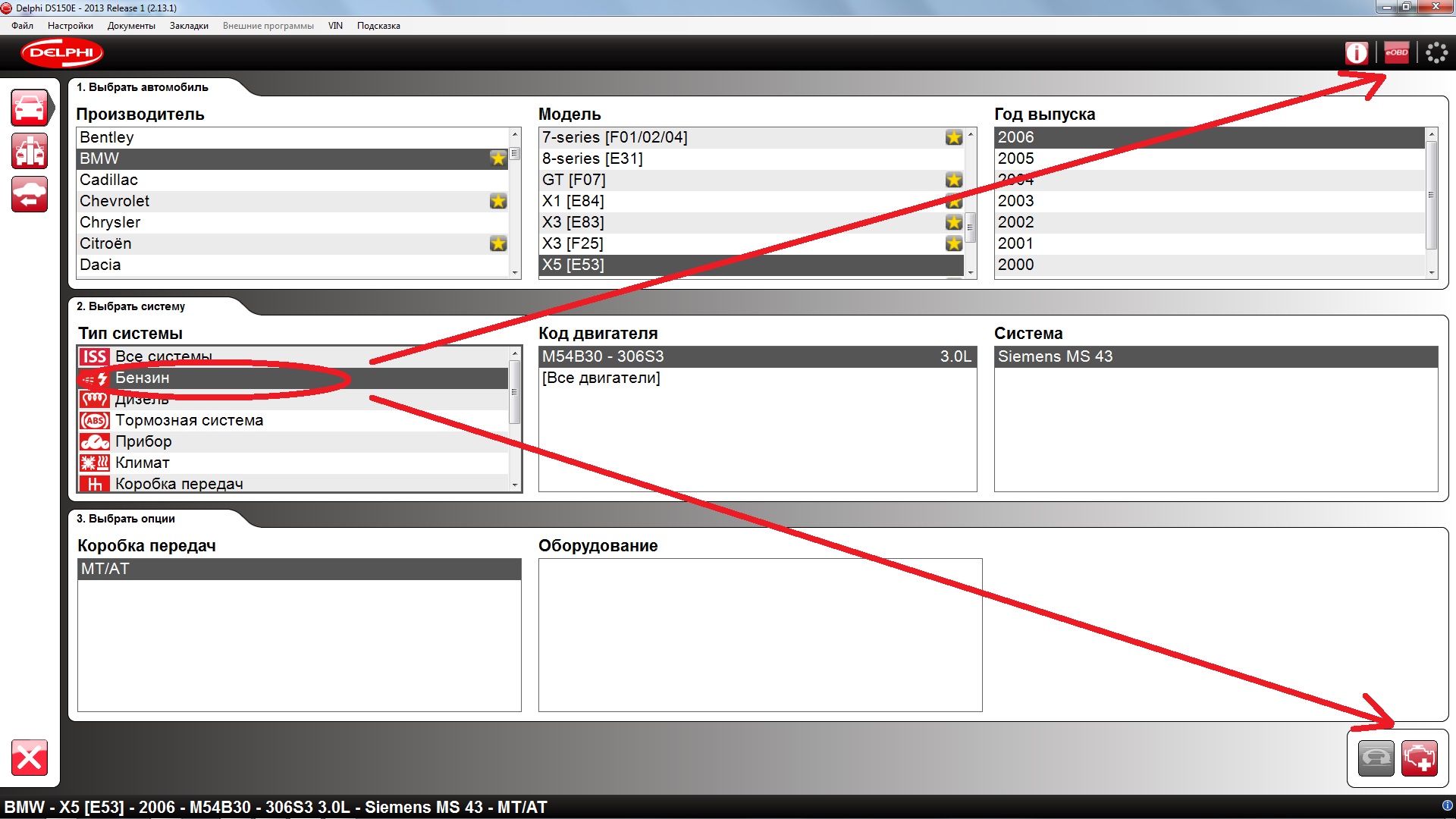Select the Бензин petrol spark icon
The width and height of the screenshot is (1456, 819).
pos(95,378)
